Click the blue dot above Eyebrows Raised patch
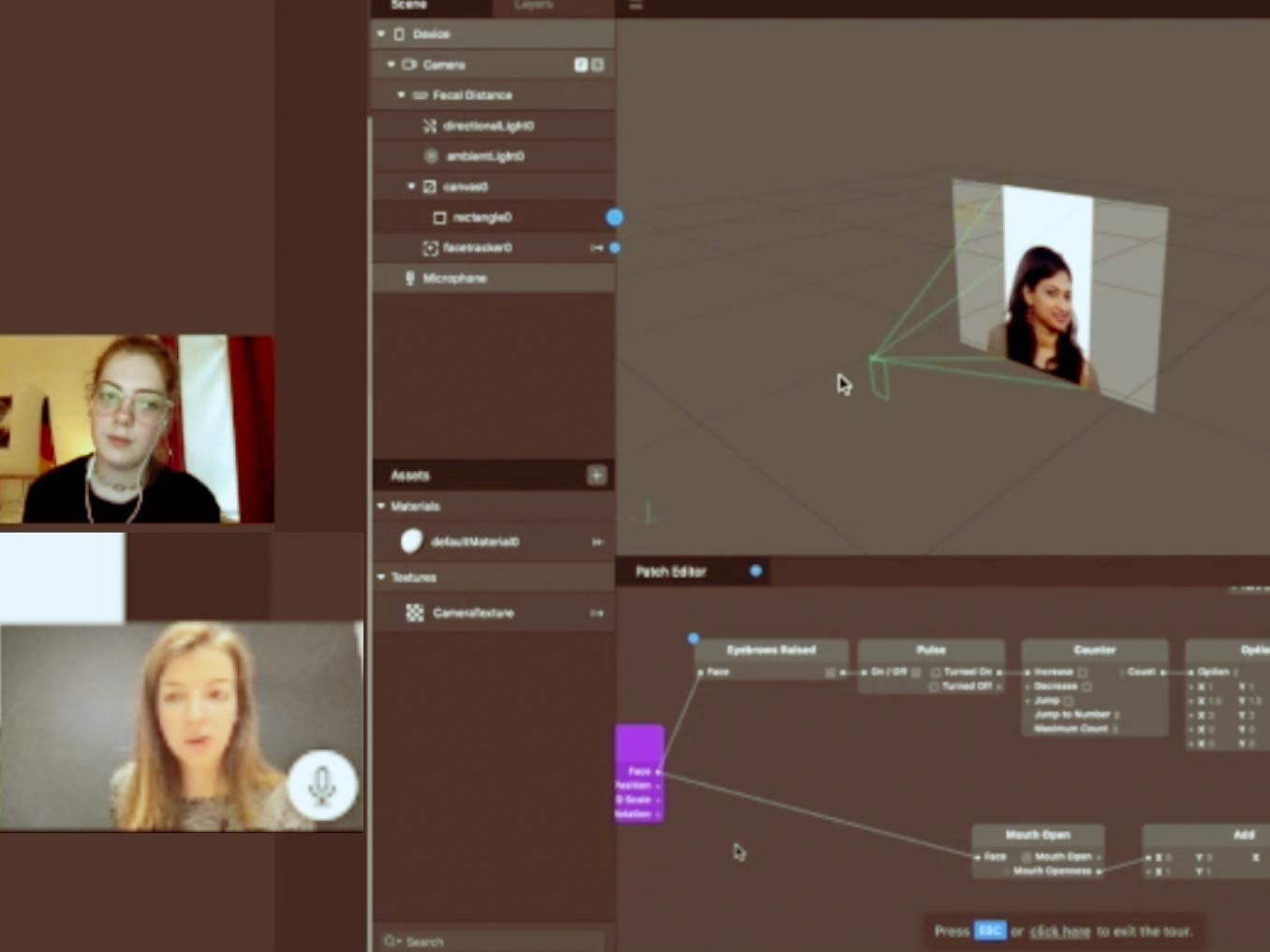 pyautogui.click(x=693, y=638)
